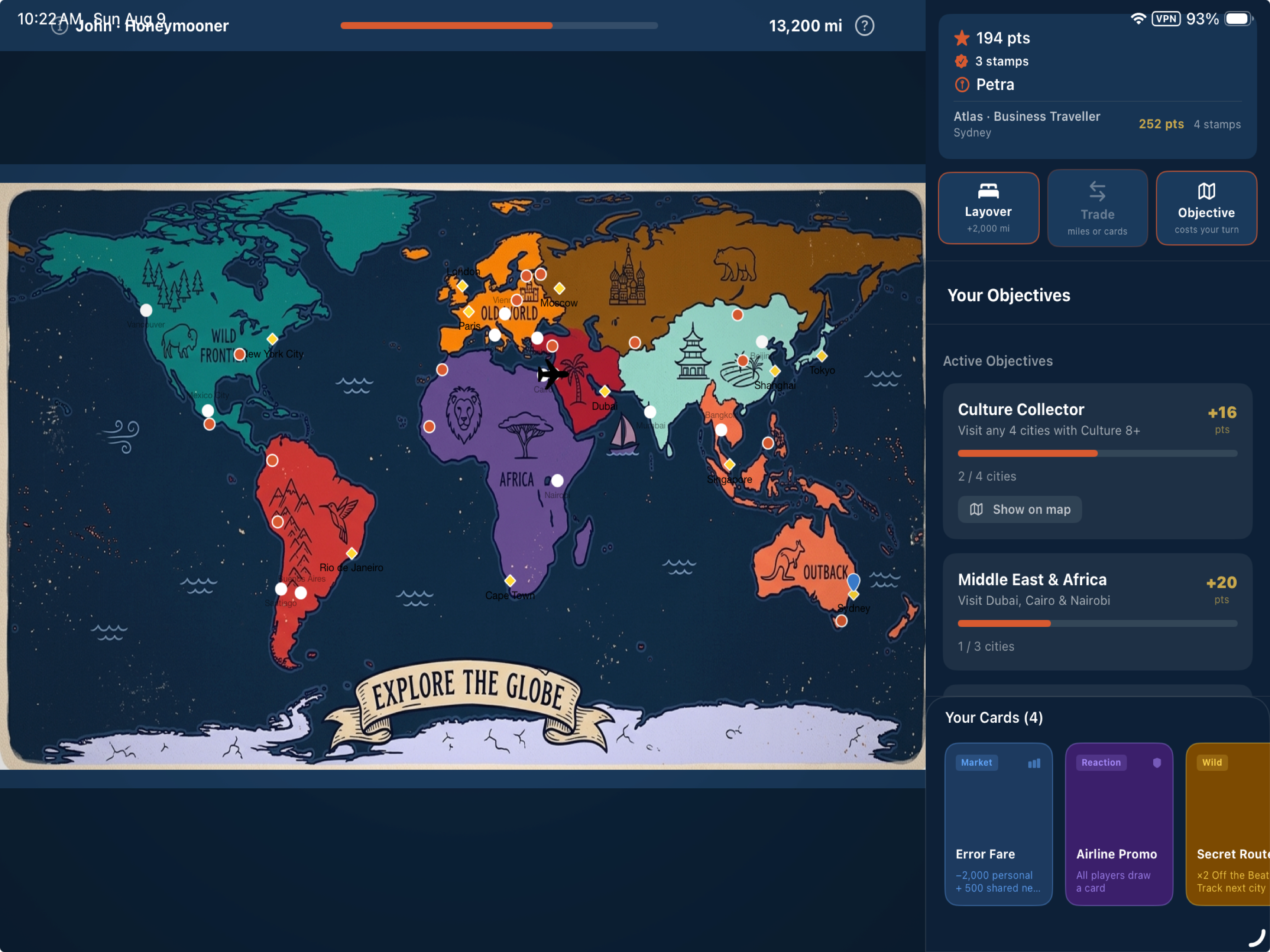This screenshot has width=1270, height=952.
Task: Select the Objective action button
Action: tap(1206, 208)
